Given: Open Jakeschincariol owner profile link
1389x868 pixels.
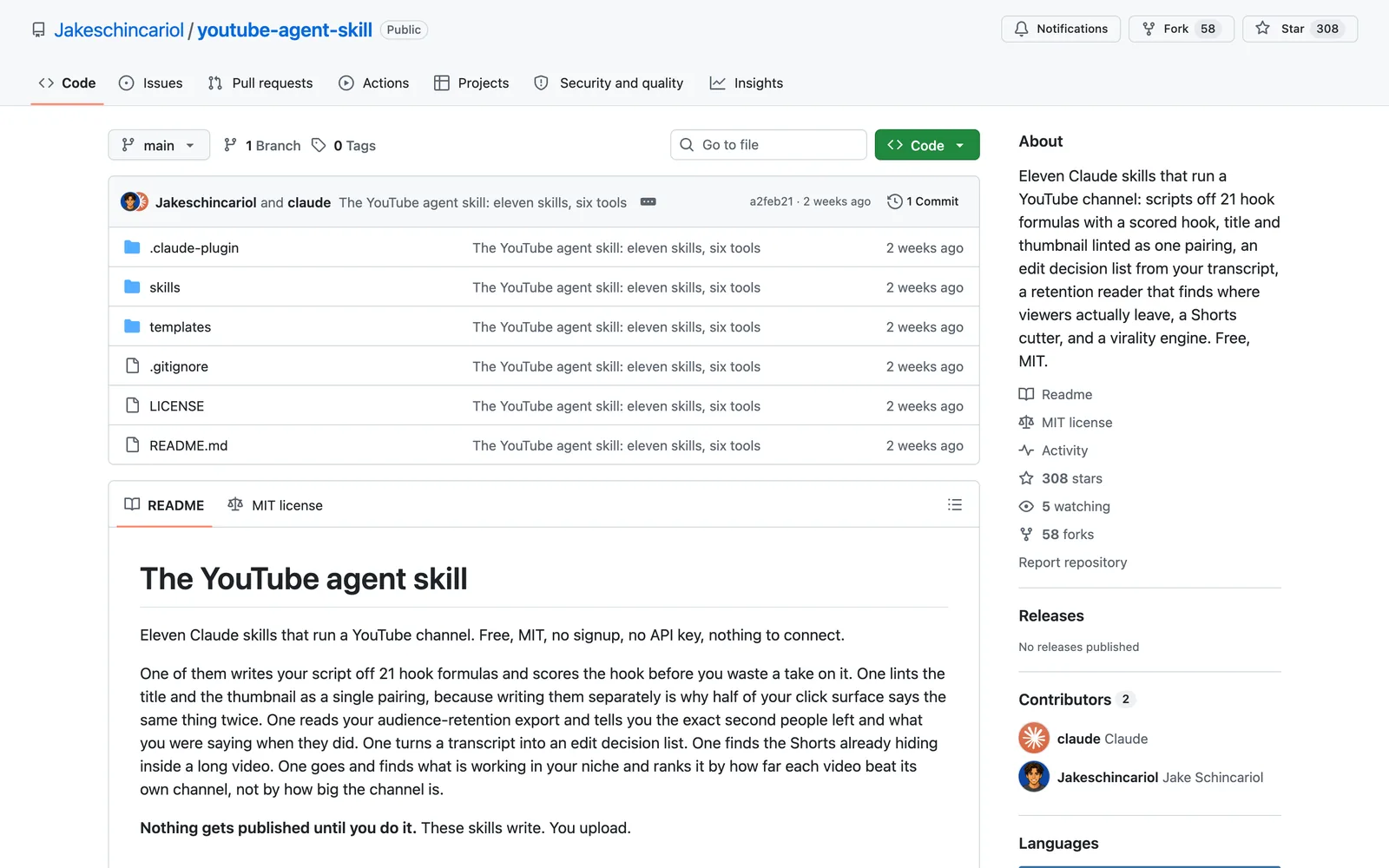Looking at the screenshot, I should [x=119, y=30].
